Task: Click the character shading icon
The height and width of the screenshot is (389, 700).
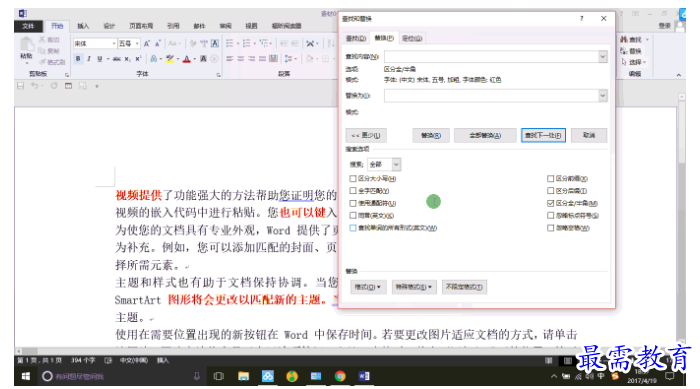Action: (204, 59)
